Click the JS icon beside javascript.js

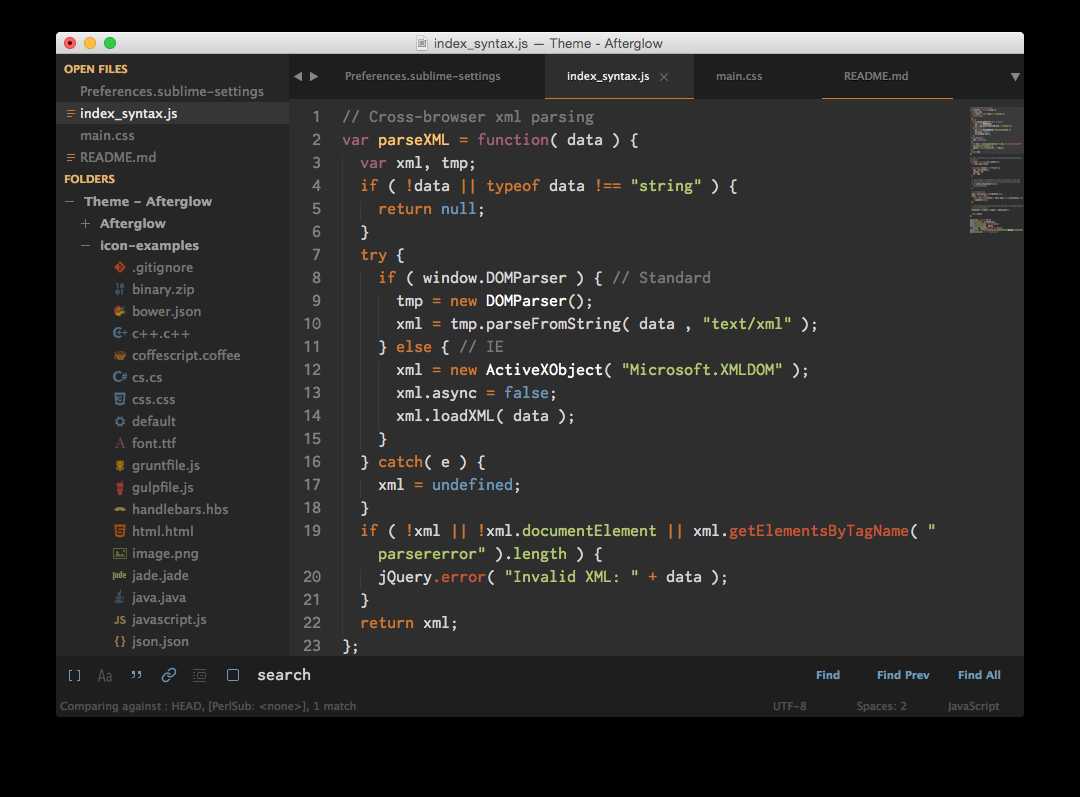120,619
